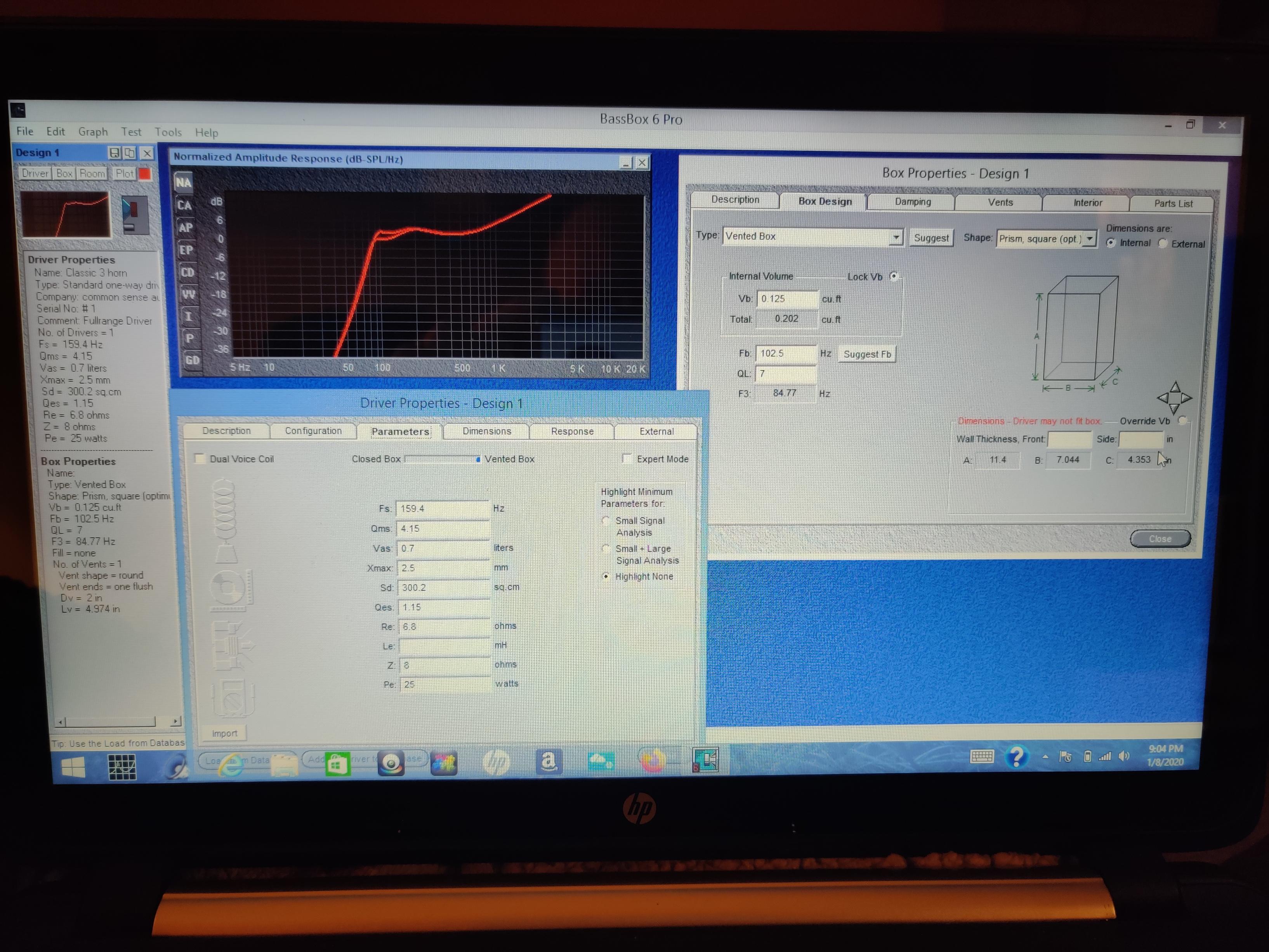This screenshot has height=952, width=1269.
Task: Select Highlight None radio button
Action: point(606,576)
